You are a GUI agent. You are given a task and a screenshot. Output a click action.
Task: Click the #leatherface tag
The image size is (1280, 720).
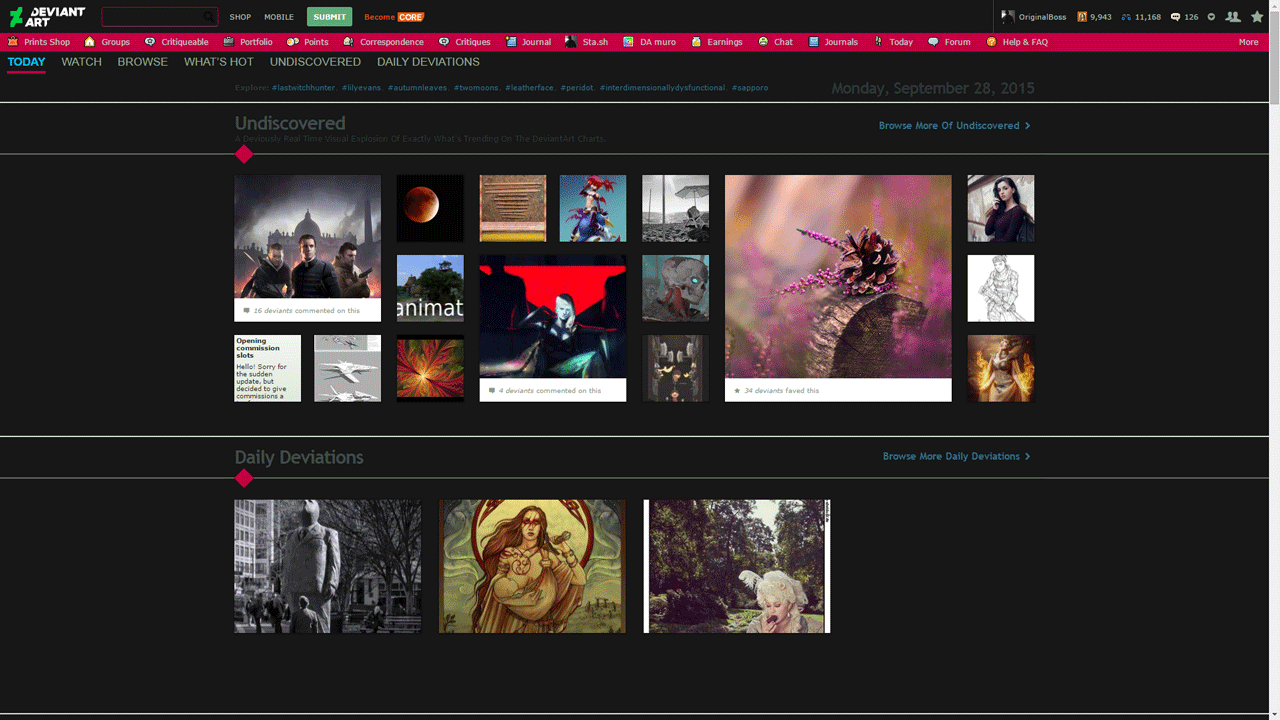[529, 88]
